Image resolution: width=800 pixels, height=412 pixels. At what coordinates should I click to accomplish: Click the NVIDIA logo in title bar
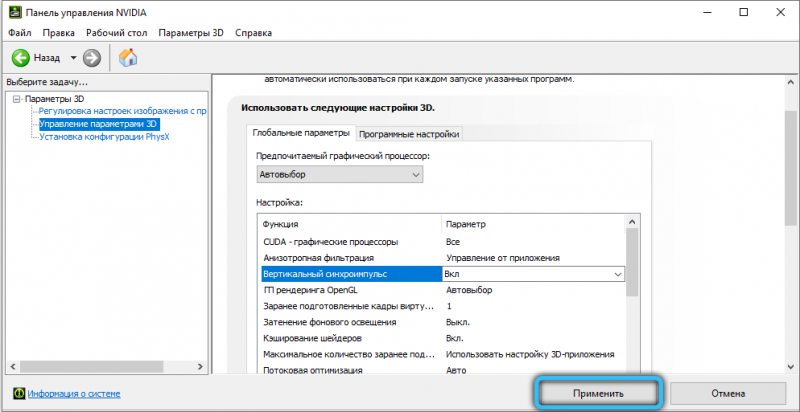(x=15, y=12)
